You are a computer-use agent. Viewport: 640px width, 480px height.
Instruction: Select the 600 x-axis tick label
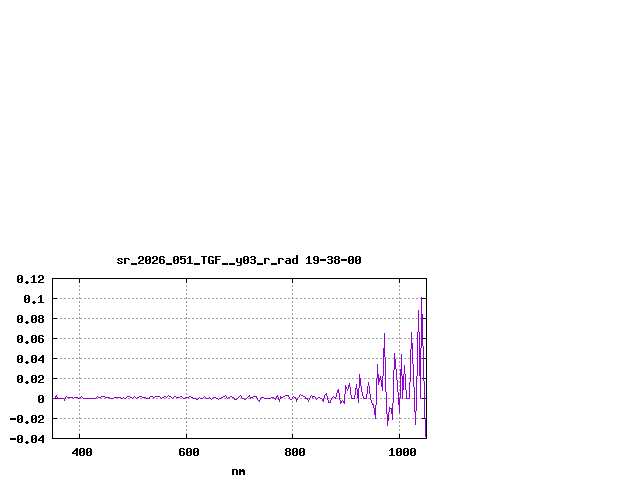click(x=189, y=452)
